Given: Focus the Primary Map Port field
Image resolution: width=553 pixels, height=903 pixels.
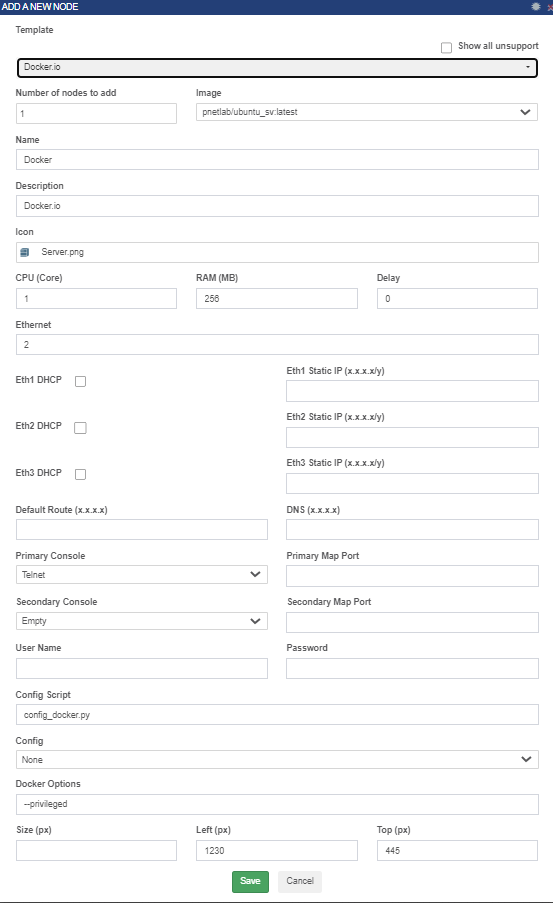Looking at the screenshot, I should (412, 576).
